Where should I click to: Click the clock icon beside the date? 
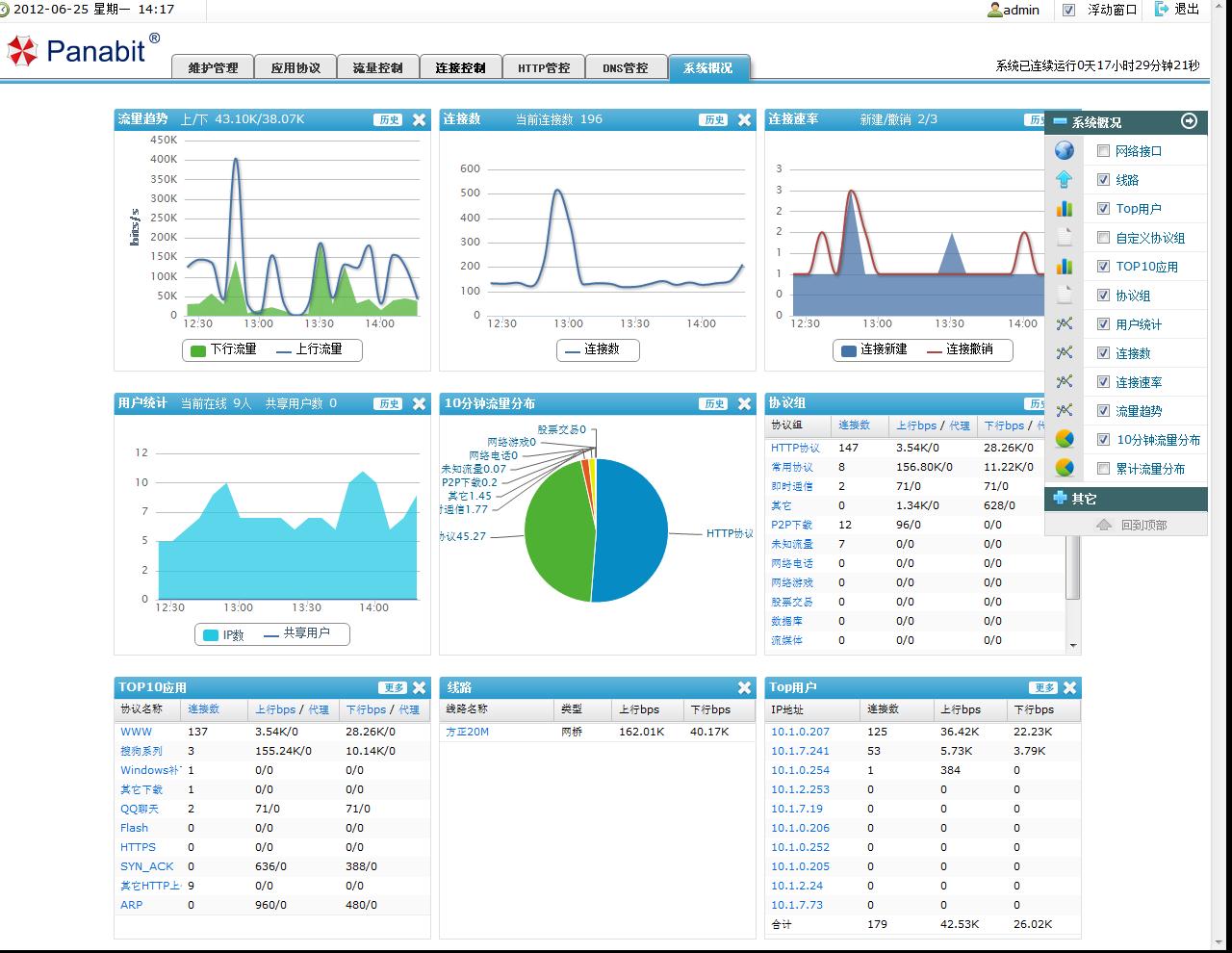[6, 9]
